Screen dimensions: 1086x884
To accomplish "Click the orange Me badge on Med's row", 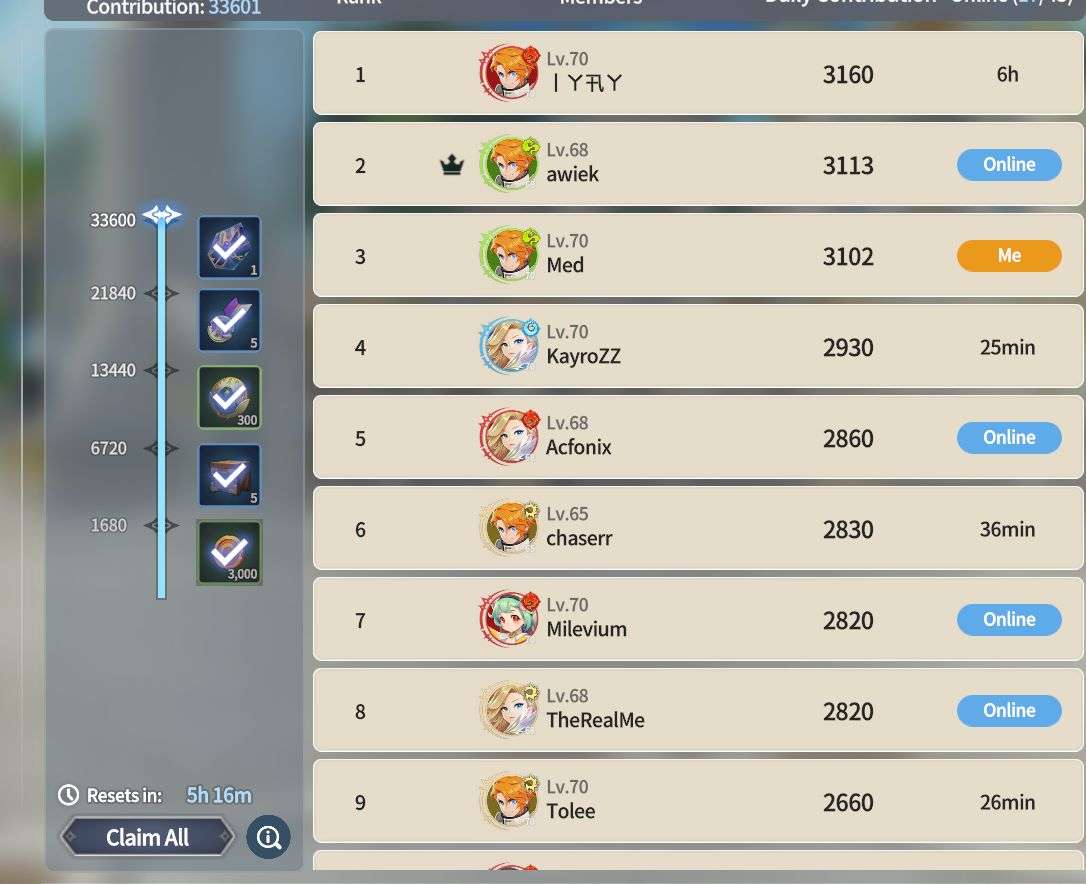I will point(1009,256).
